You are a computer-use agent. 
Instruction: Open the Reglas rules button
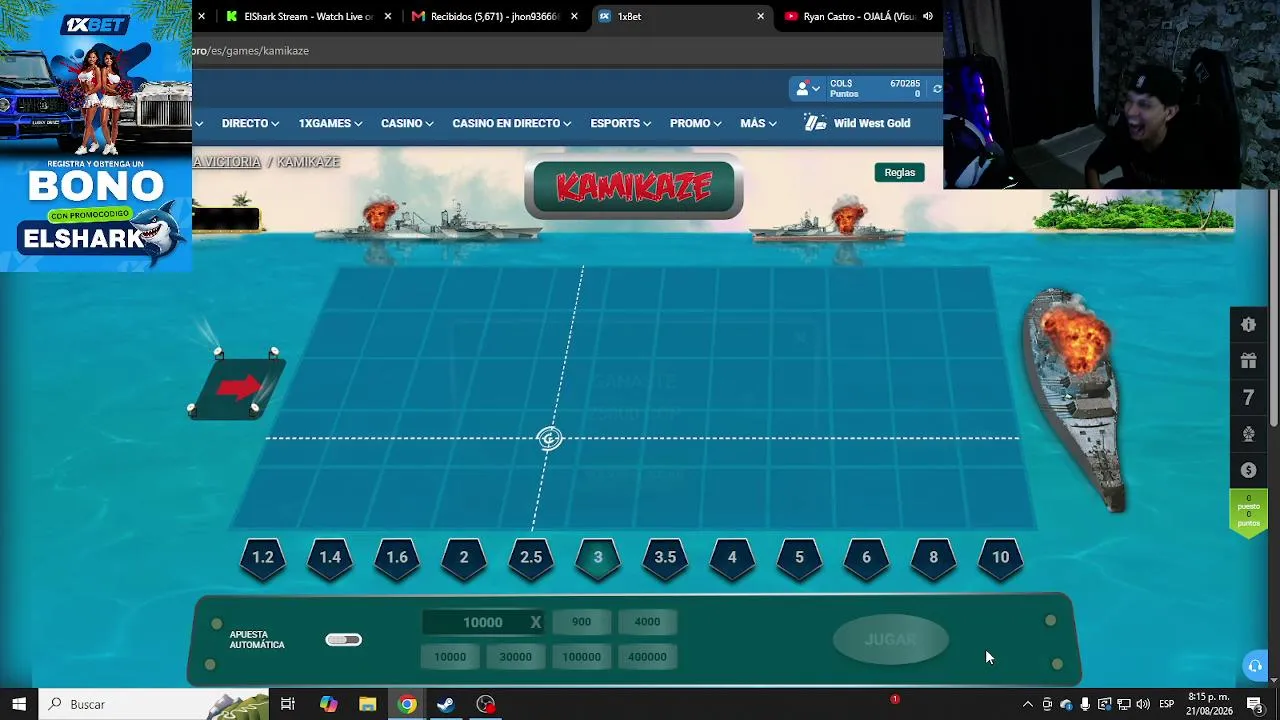click(x=899, y=172)
